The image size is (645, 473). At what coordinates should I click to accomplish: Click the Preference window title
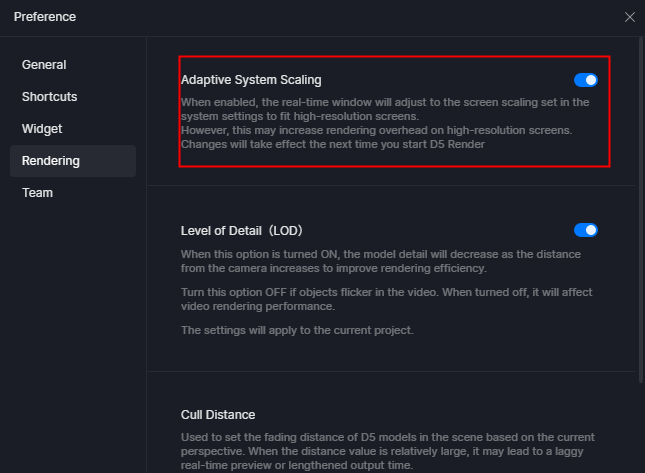point(45,17)
